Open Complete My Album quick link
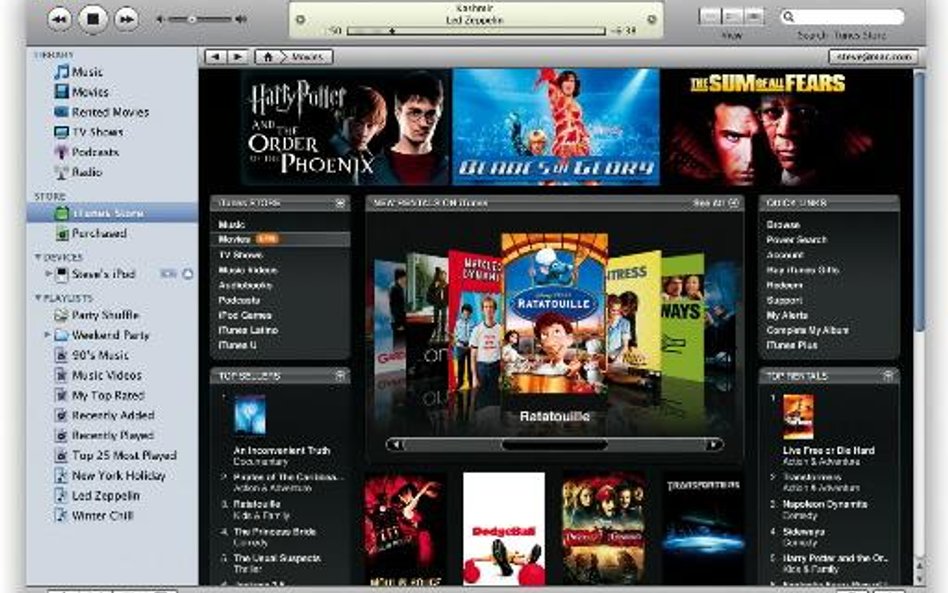The image size is (948, 593). pos(808,330)
